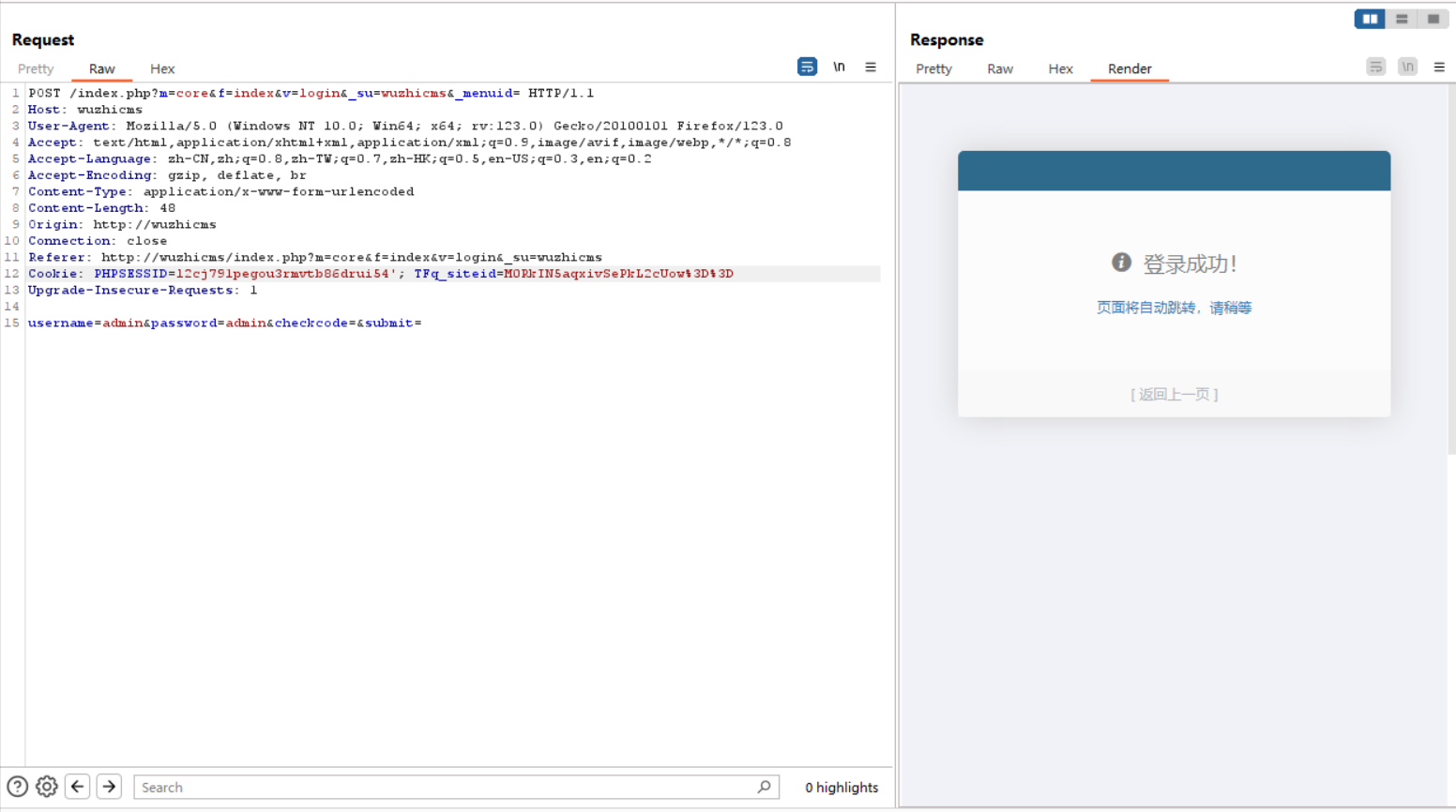1456x812 pixels.
Task: Switch Response view to Hex tab
Action: [x=1060, y=68]
